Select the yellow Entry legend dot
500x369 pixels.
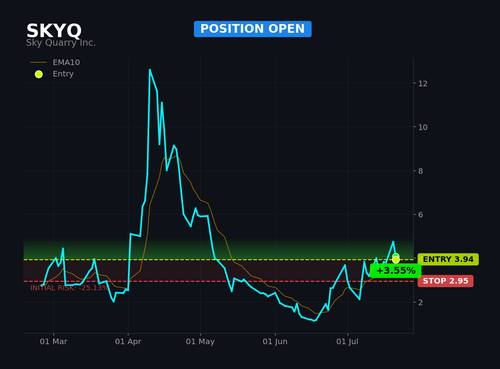tap(39, 74)
